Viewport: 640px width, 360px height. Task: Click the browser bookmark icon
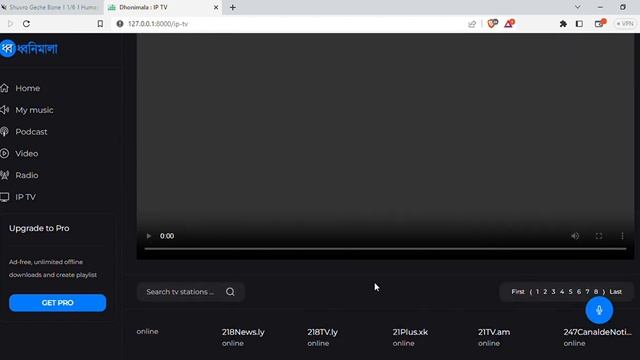[100, 24]
